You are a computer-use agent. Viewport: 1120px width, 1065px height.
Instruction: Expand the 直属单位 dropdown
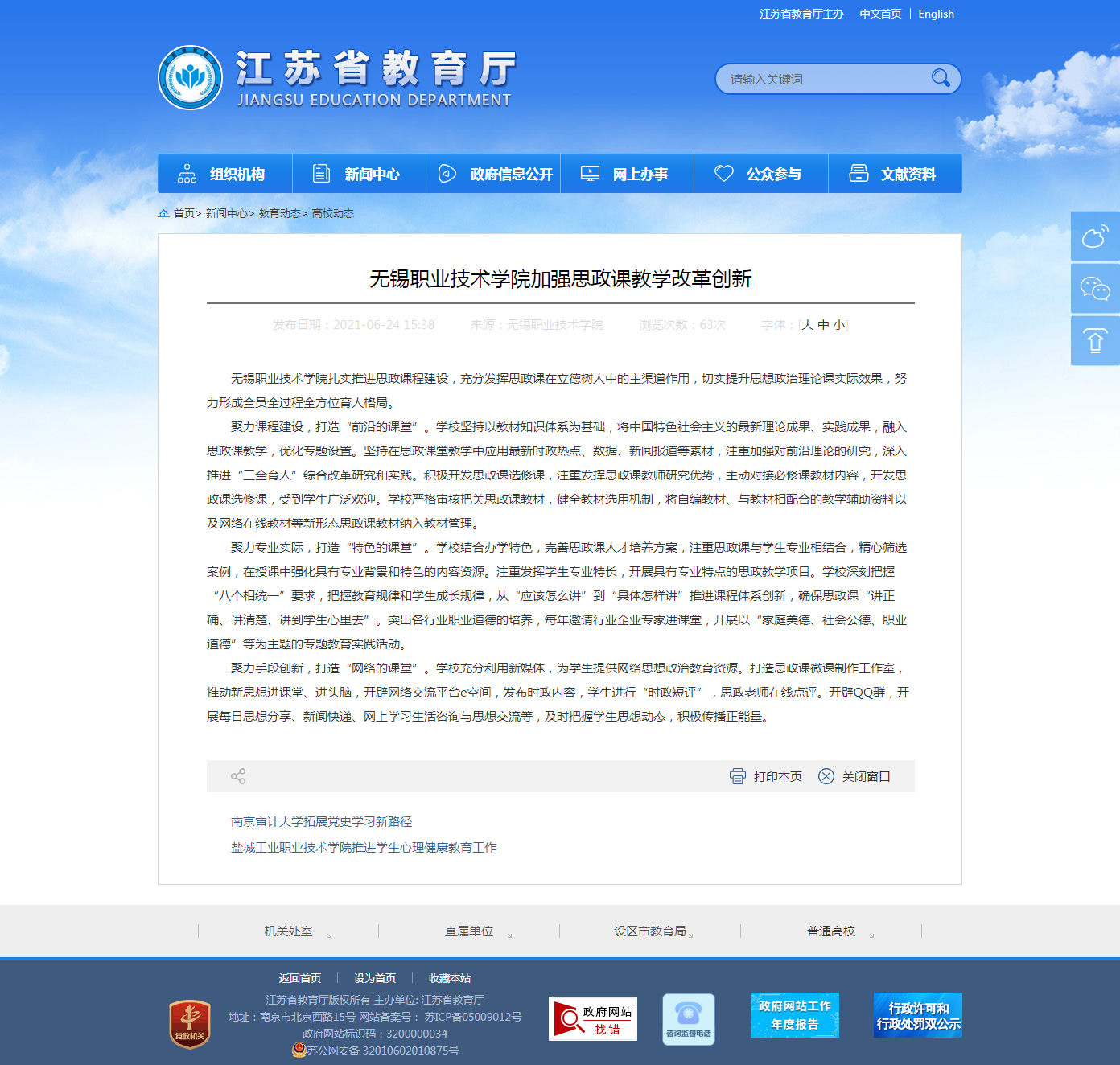(469, 931)
